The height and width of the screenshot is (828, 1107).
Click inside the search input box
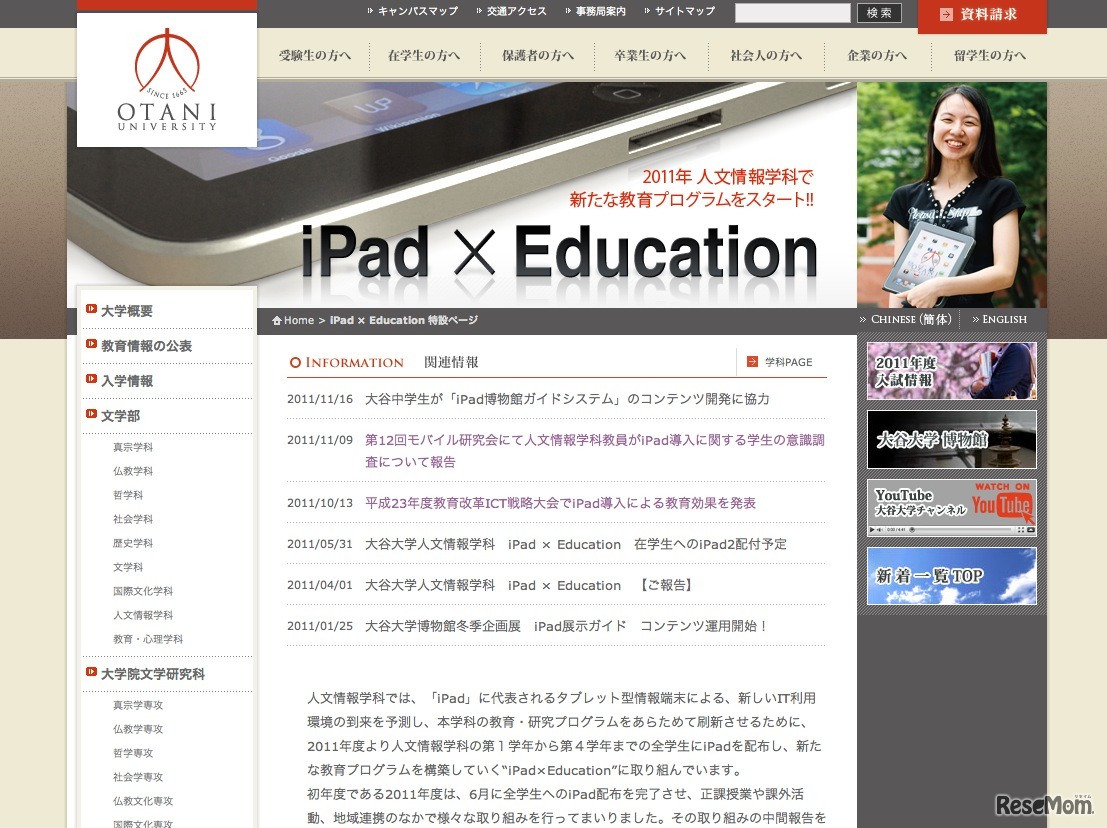coord(792,13)
